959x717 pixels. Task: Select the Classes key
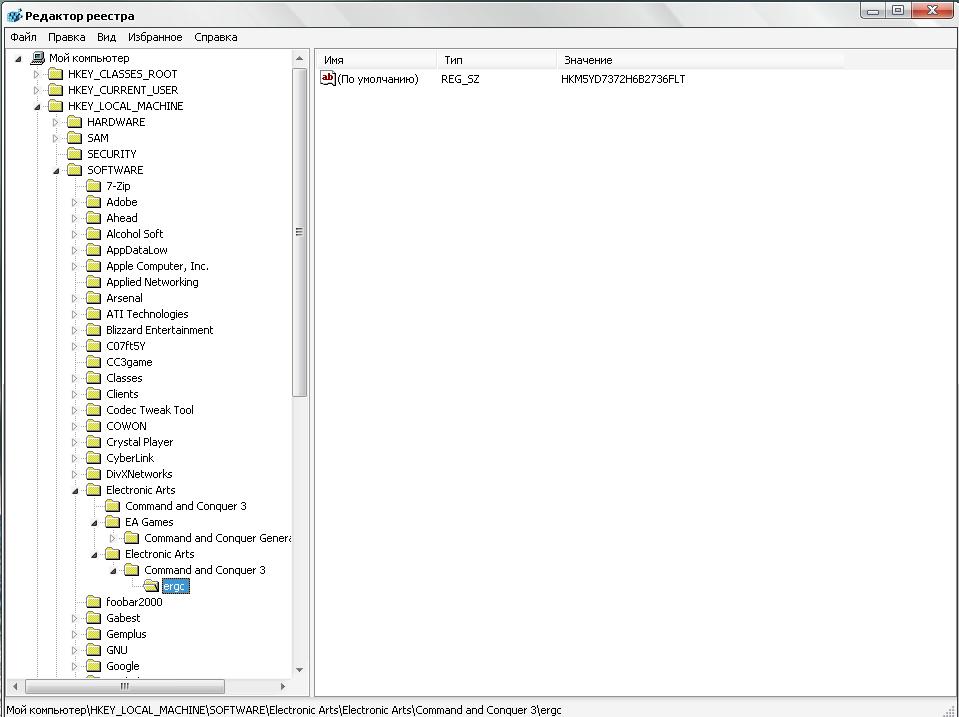[124, 378]
